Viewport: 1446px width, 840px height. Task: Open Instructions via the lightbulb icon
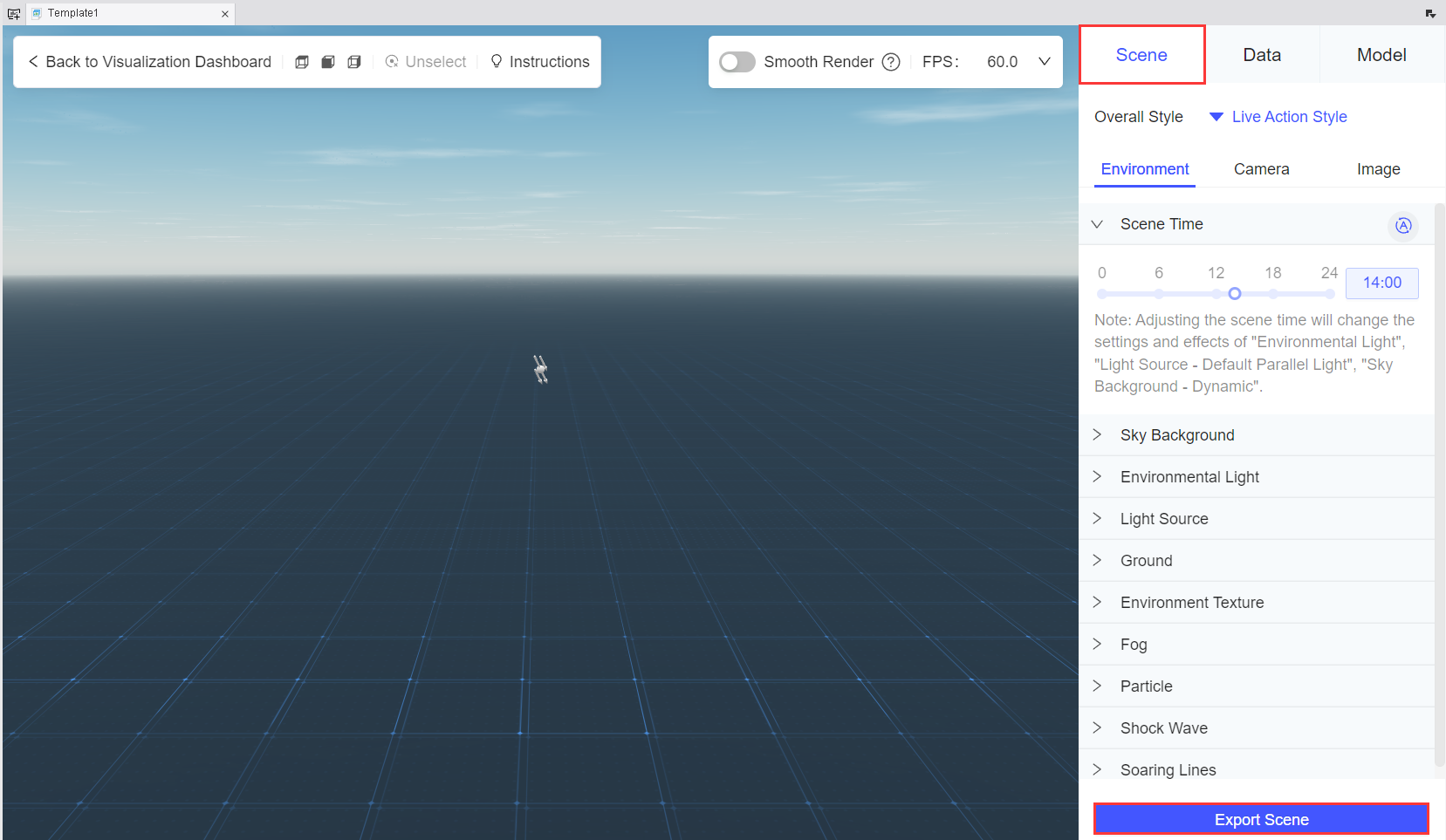tap(496, 61)
